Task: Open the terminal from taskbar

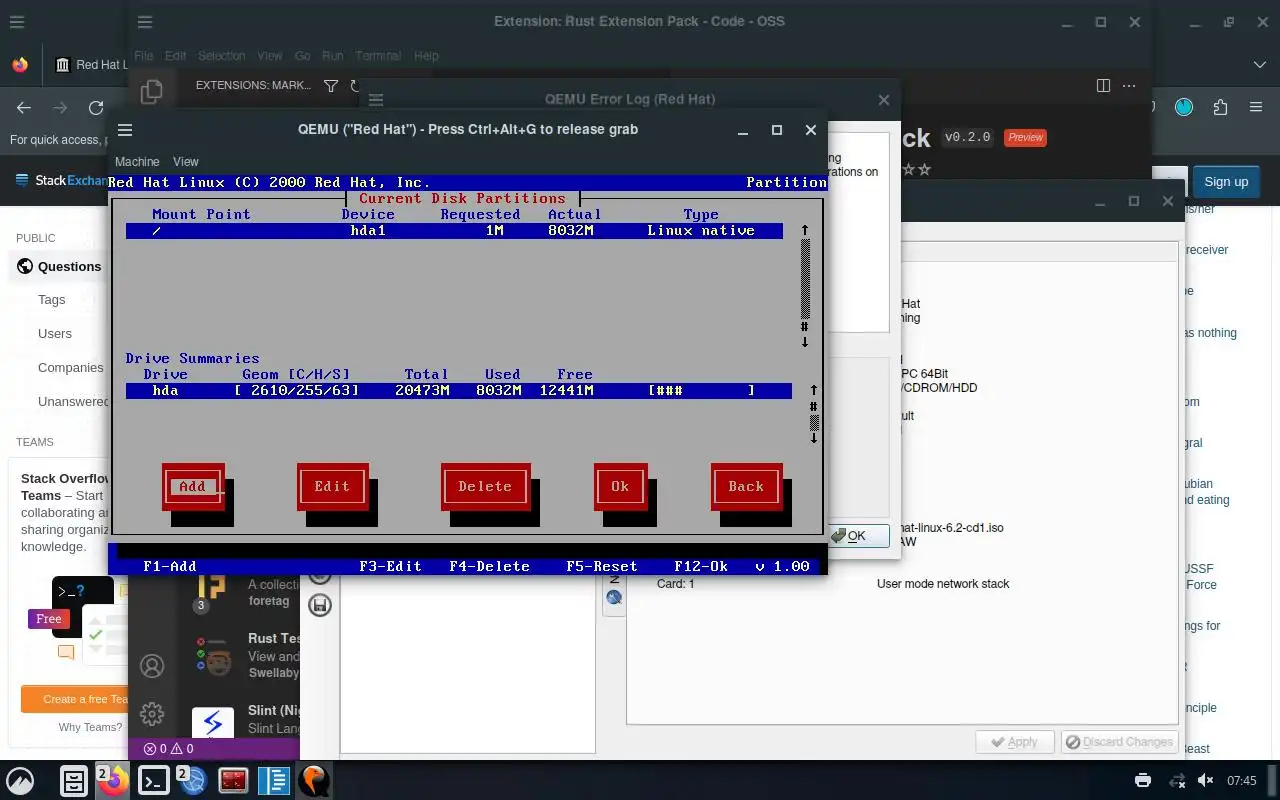Action: [x=153, y=780]
